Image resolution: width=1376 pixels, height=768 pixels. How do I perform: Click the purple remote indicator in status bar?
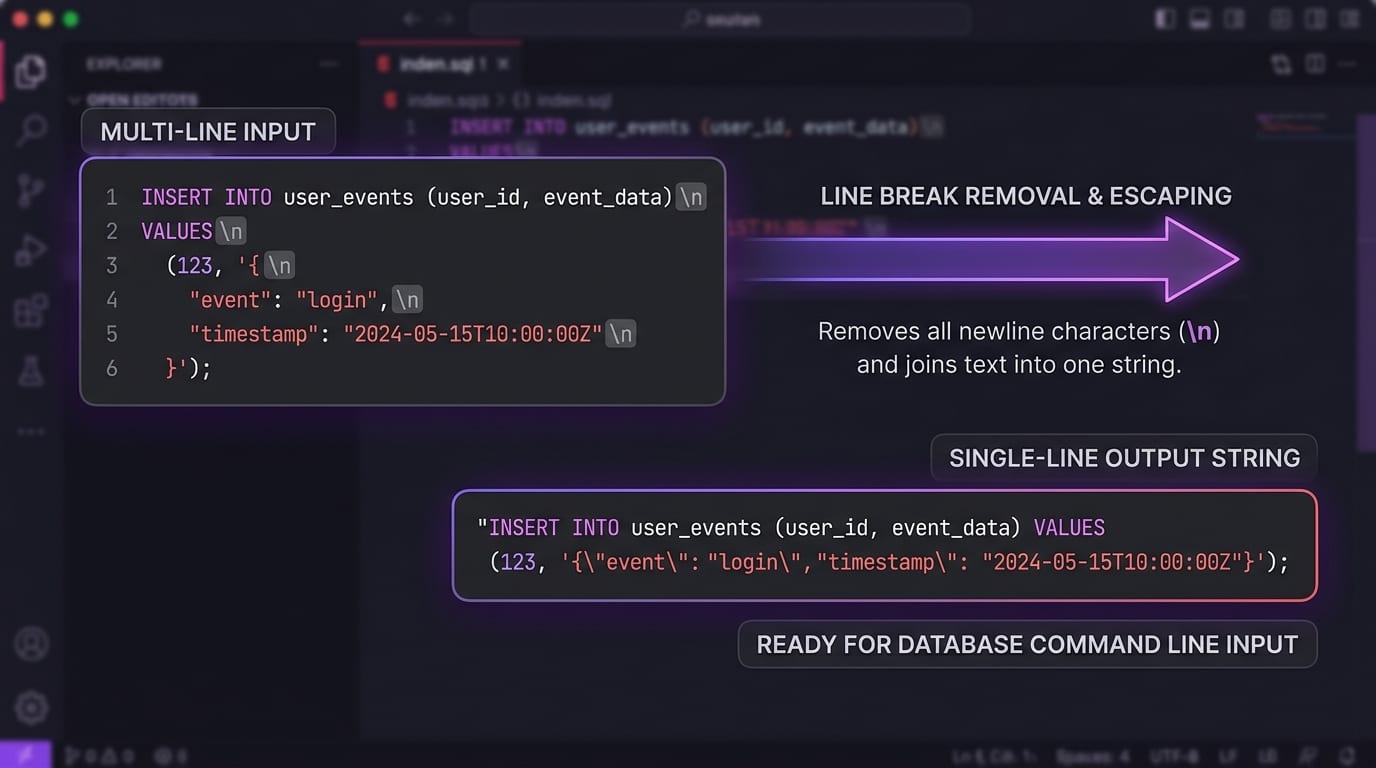point(24,755)
